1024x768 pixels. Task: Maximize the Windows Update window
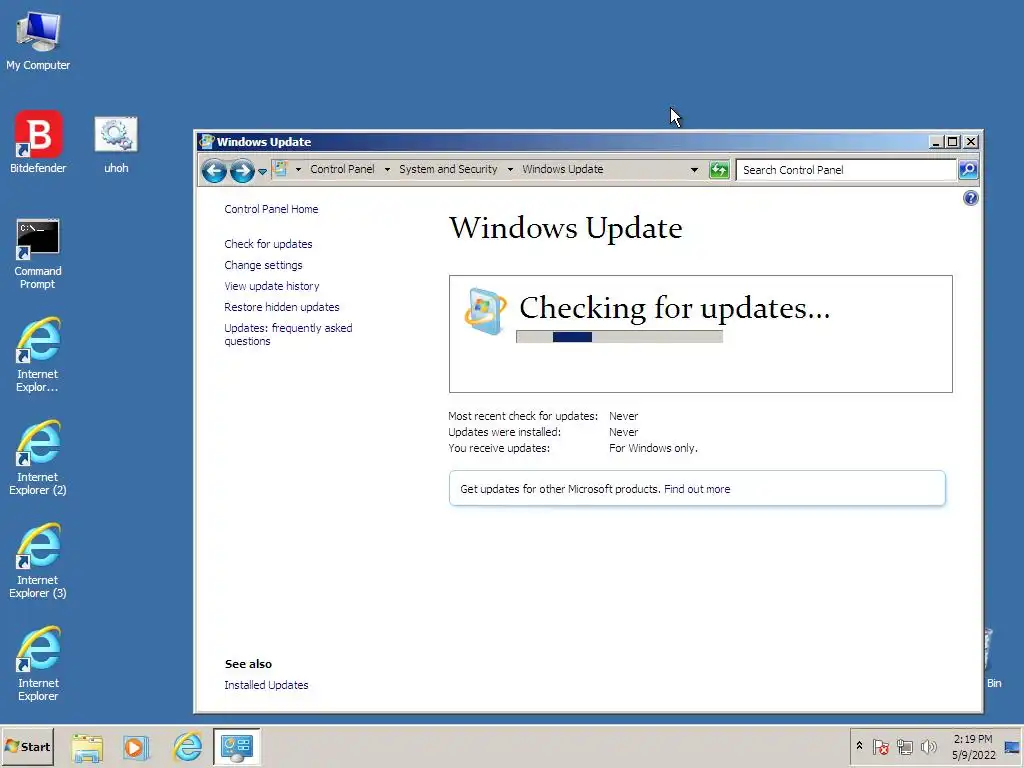pos(953,142)
